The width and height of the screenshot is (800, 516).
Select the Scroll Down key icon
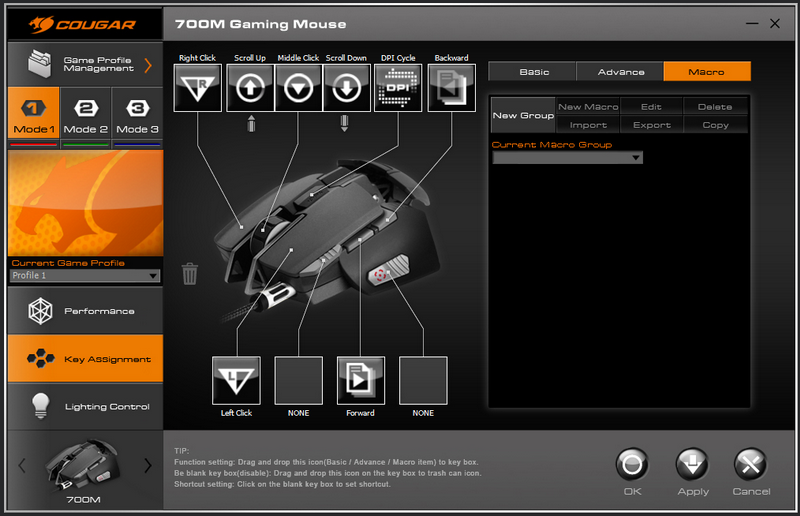(346, 88)
